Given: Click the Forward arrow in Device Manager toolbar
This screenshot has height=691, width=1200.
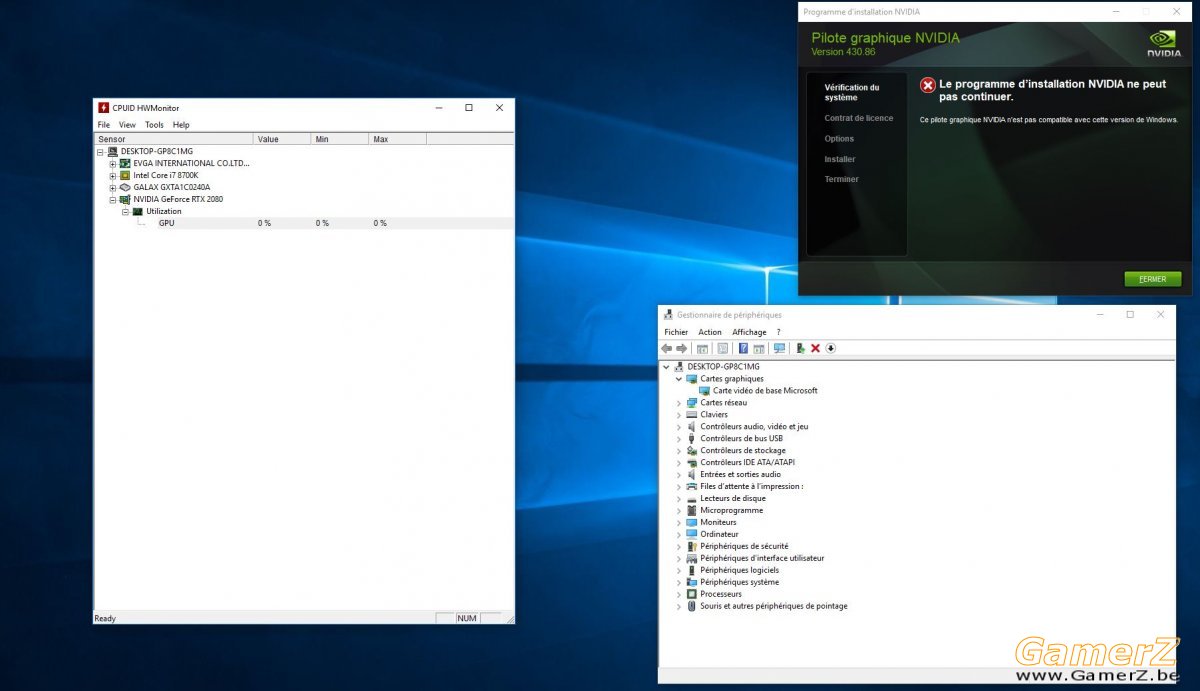Looking at the screenshot, I should pos(682,348).
